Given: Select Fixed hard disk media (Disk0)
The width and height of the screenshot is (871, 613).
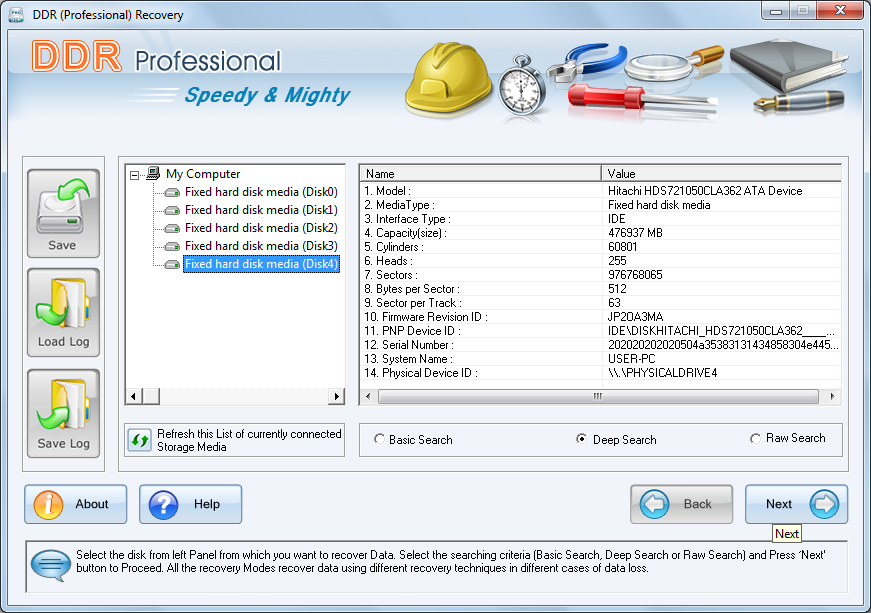Looking at the screenshot, I should coord(260,192).
